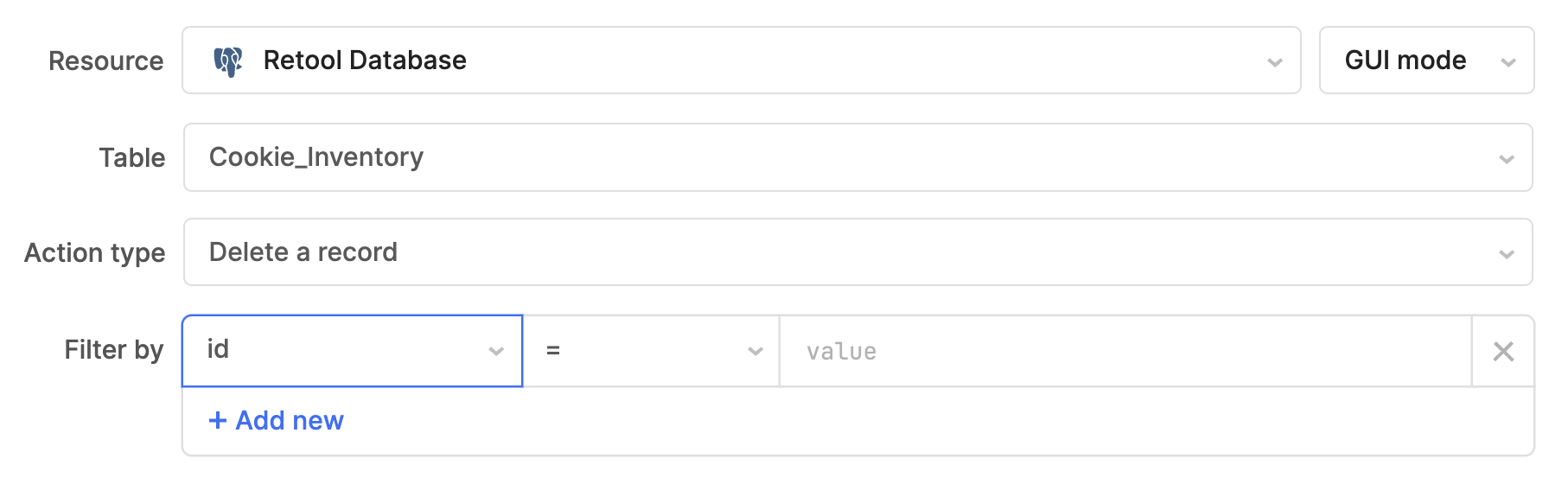This screenshot has height=484, width=1568.
Task: Click the Add new filter link
Action: coord(277,421)
